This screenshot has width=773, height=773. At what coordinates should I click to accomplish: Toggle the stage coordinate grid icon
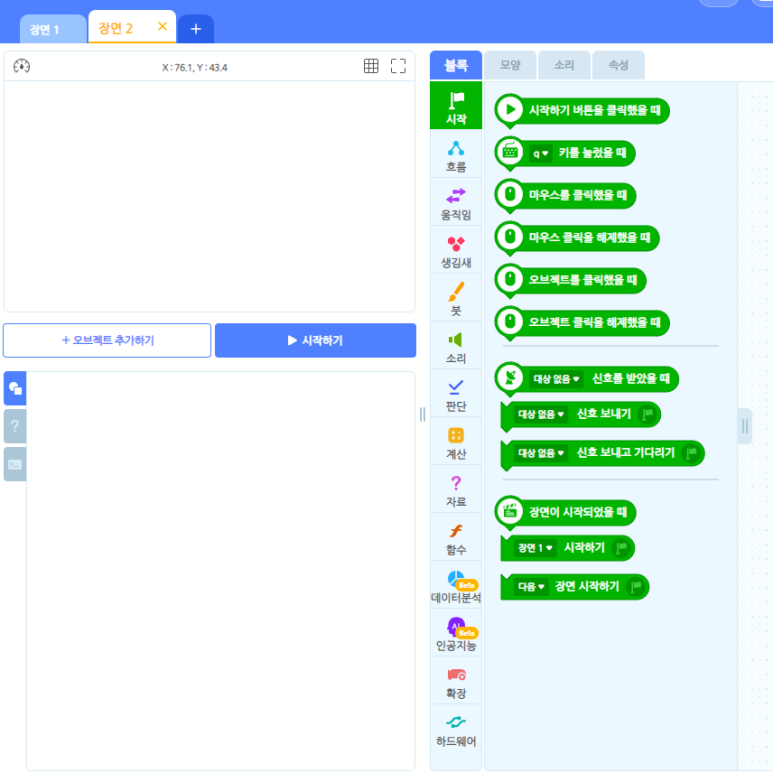point(371,66)
